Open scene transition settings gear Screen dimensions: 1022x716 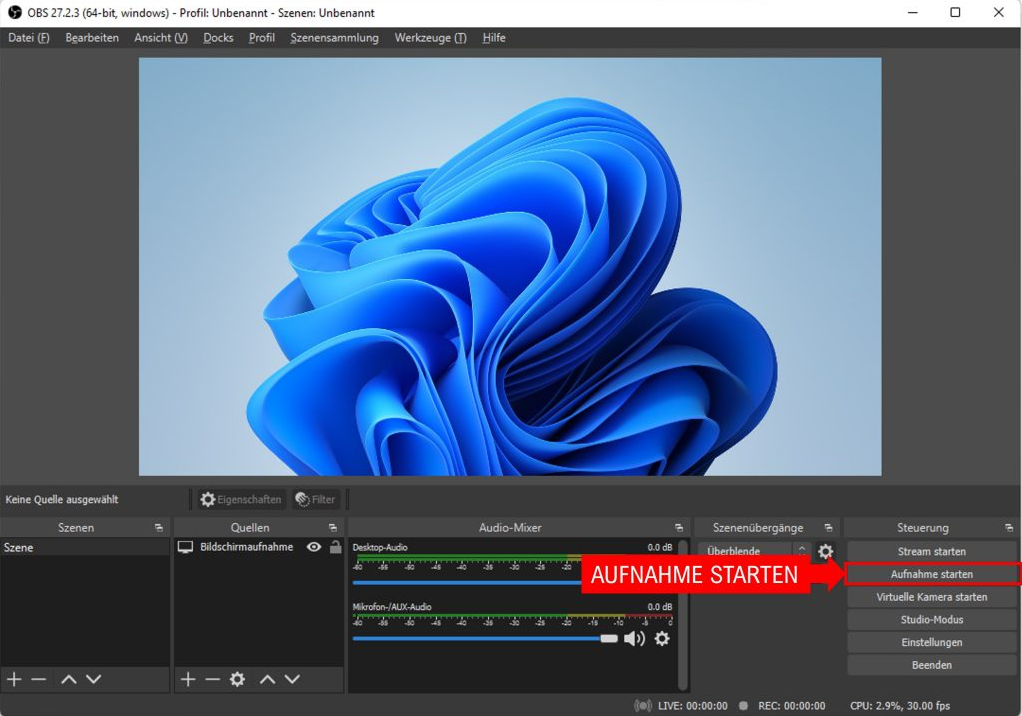point(825,551)
